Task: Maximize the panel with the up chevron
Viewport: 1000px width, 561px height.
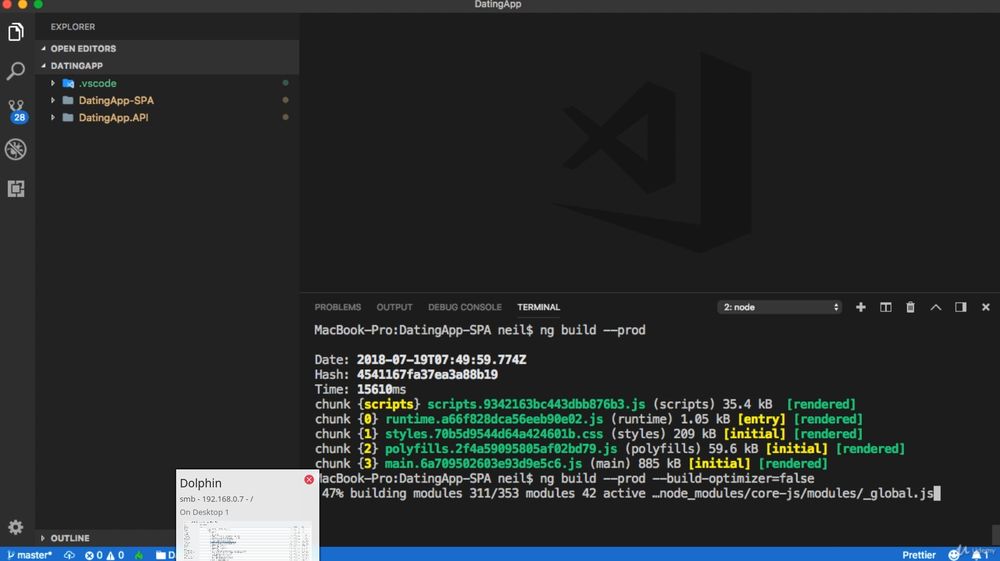Action: coord(936,307)
